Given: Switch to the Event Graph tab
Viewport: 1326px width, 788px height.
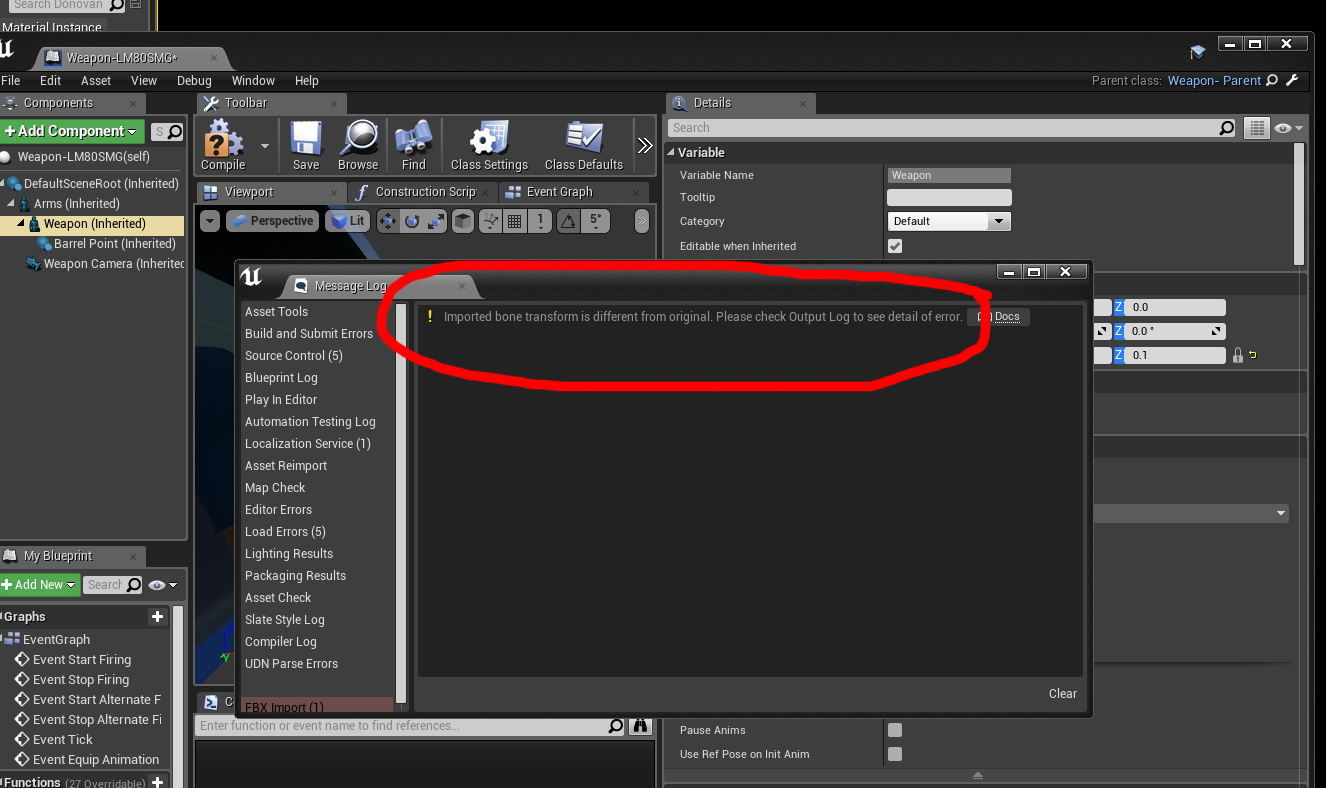Looking at the screenshot, I should click(559, 192).
